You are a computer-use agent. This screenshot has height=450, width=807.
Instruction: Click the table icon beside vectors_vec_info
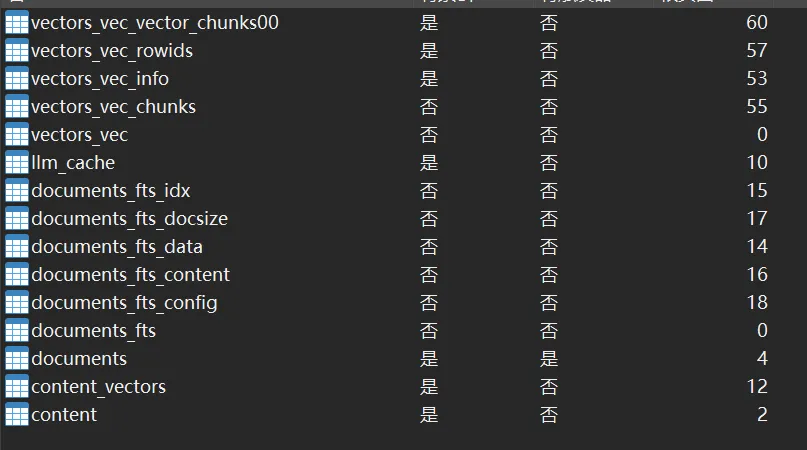(17, 79)
